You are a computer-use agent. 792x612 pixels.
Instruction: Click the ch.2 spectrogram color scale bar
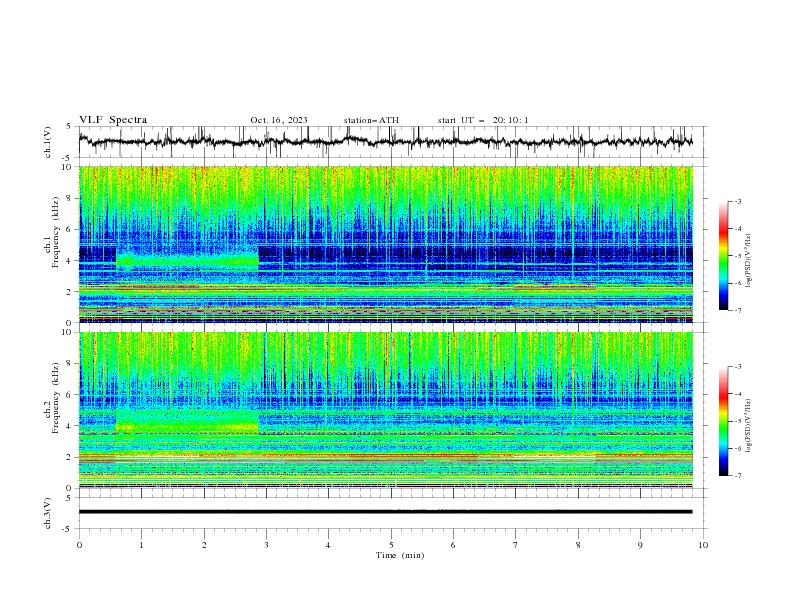point(723,421)
